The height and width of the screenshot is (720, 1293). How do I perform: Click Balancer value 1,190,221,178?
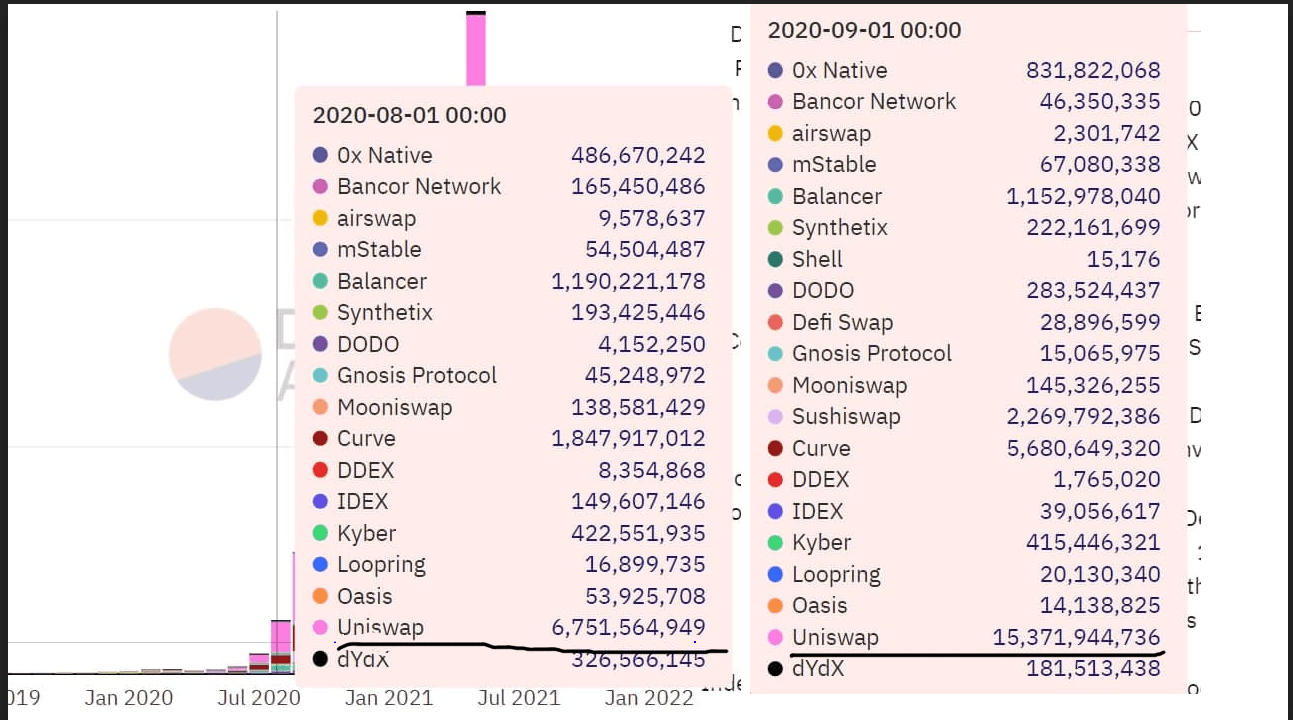pyautogui.click(x=628, y=281)
